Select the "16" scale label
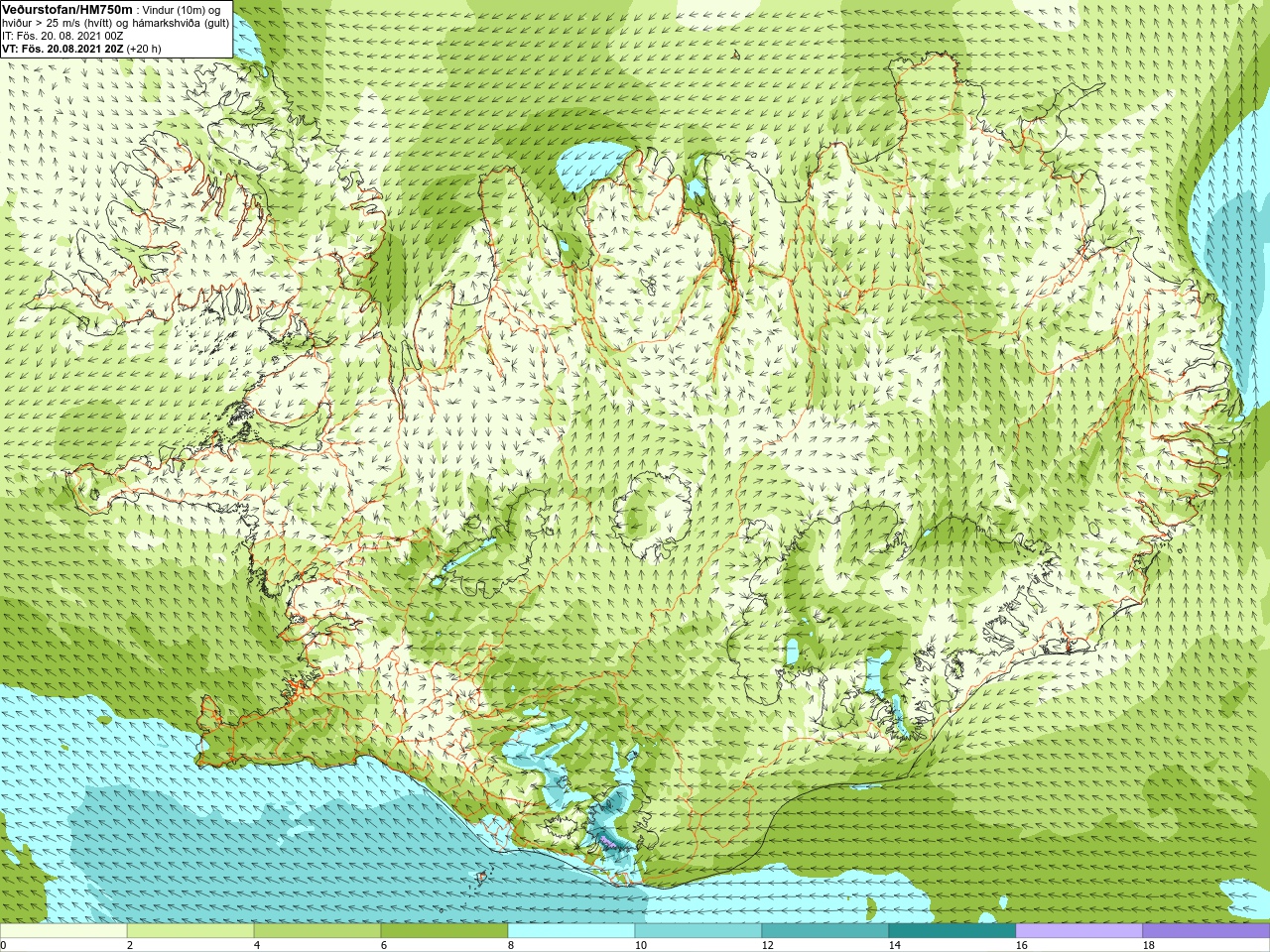Viewport: 1270px width, 952px height. pyautogui.click(x=1021, y=945)
